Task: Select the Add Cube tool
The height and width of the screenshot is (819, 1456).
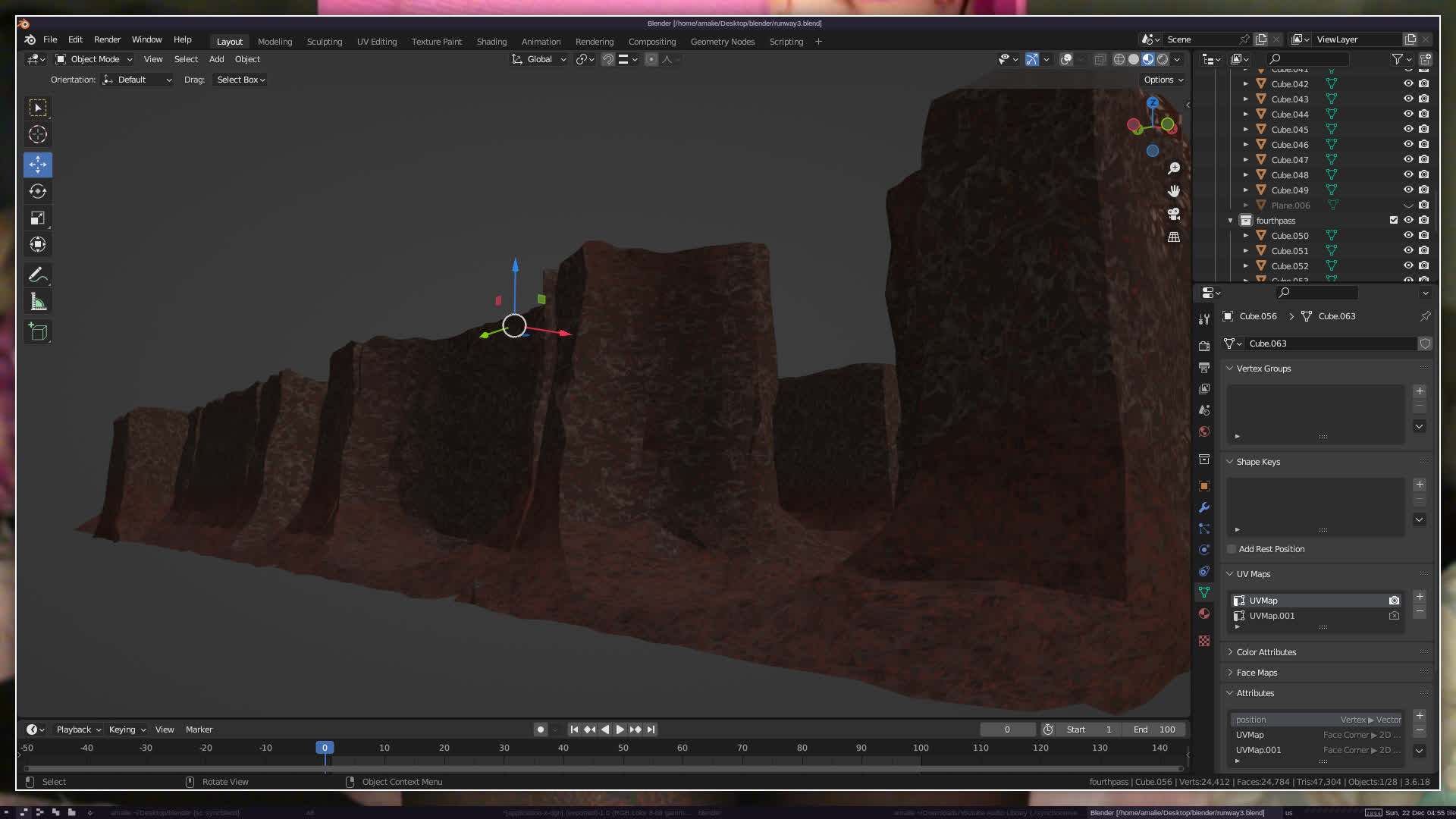Action: (x=38, y=332)
